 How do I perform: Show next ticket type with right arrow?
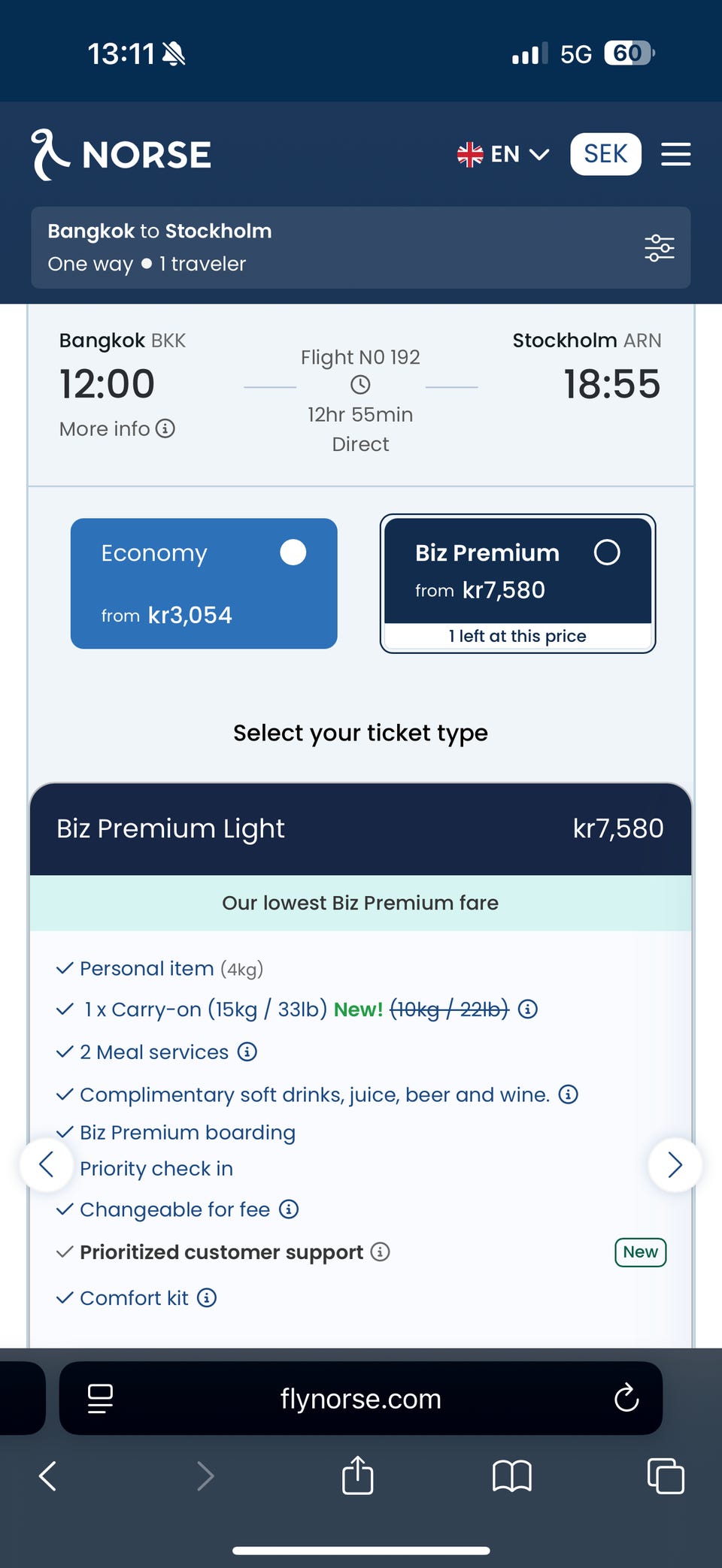[x=675, y=1165]
